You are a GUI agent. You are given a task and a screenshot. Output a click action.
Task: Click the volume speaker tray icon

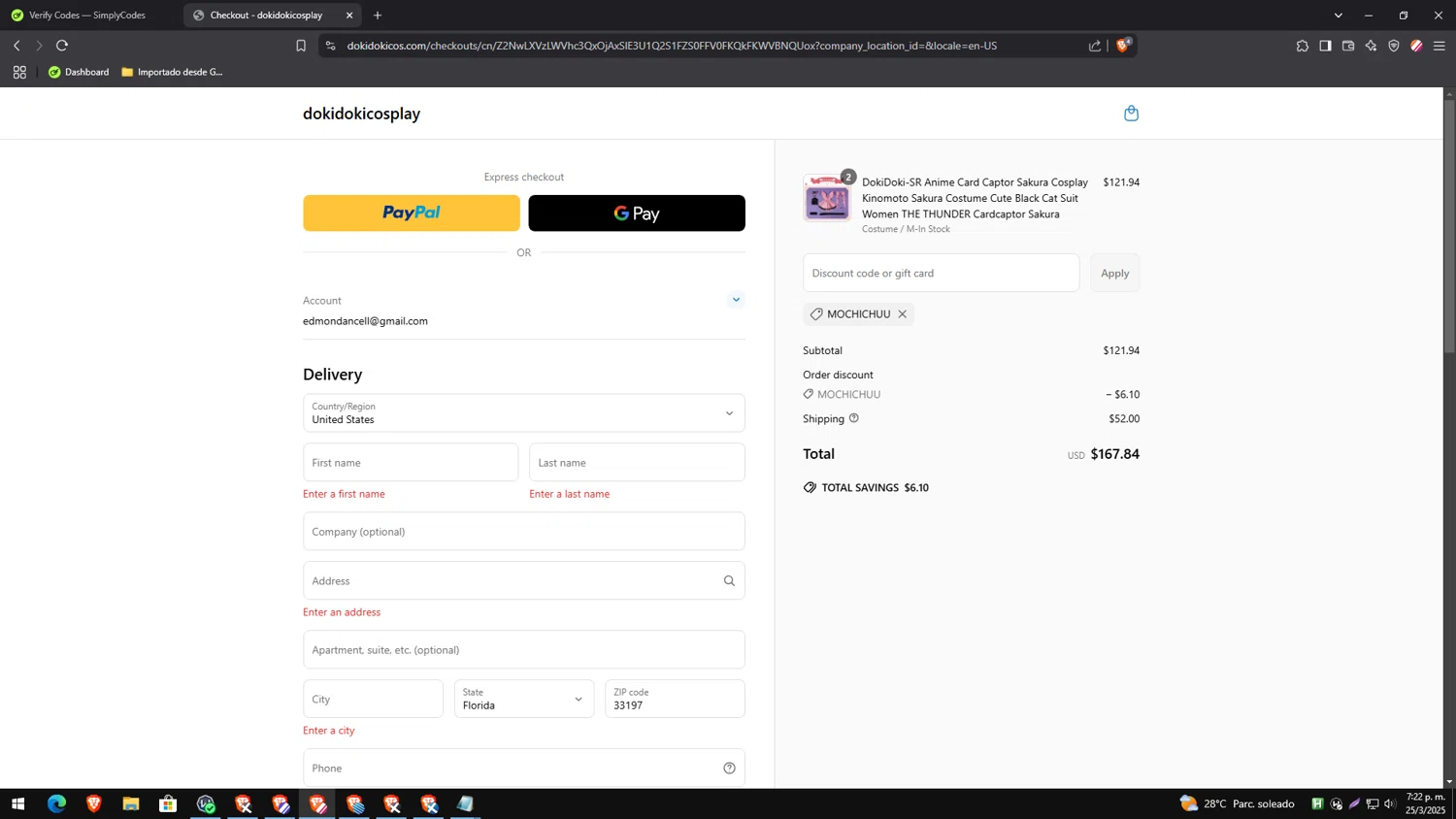click(1390, 803)
